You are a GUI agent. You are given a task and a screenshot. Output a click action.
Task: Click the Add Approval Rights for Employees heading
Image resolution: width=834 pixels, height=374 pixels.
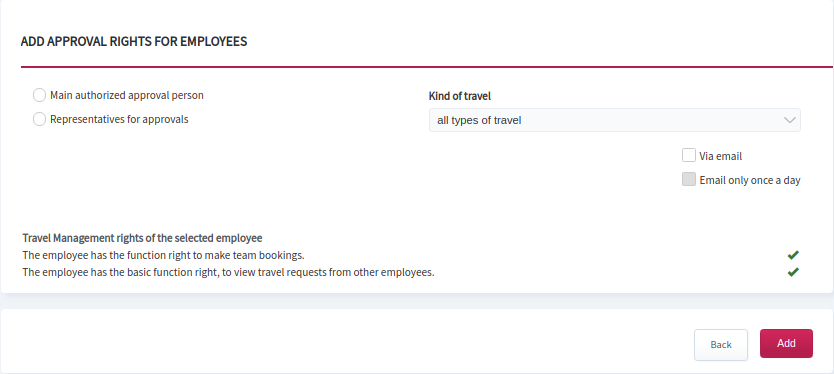pos(134,41)
